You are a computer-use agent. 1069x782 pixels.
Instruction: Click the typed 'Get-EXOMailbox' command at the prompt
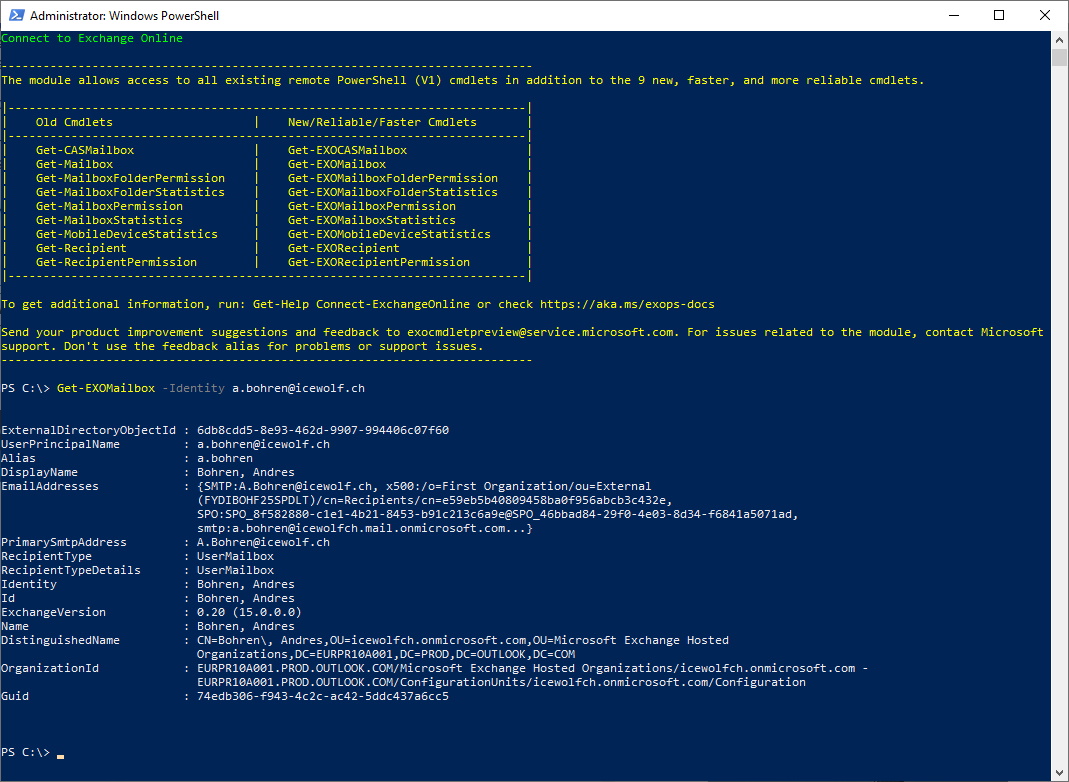[x=106, y=388]
